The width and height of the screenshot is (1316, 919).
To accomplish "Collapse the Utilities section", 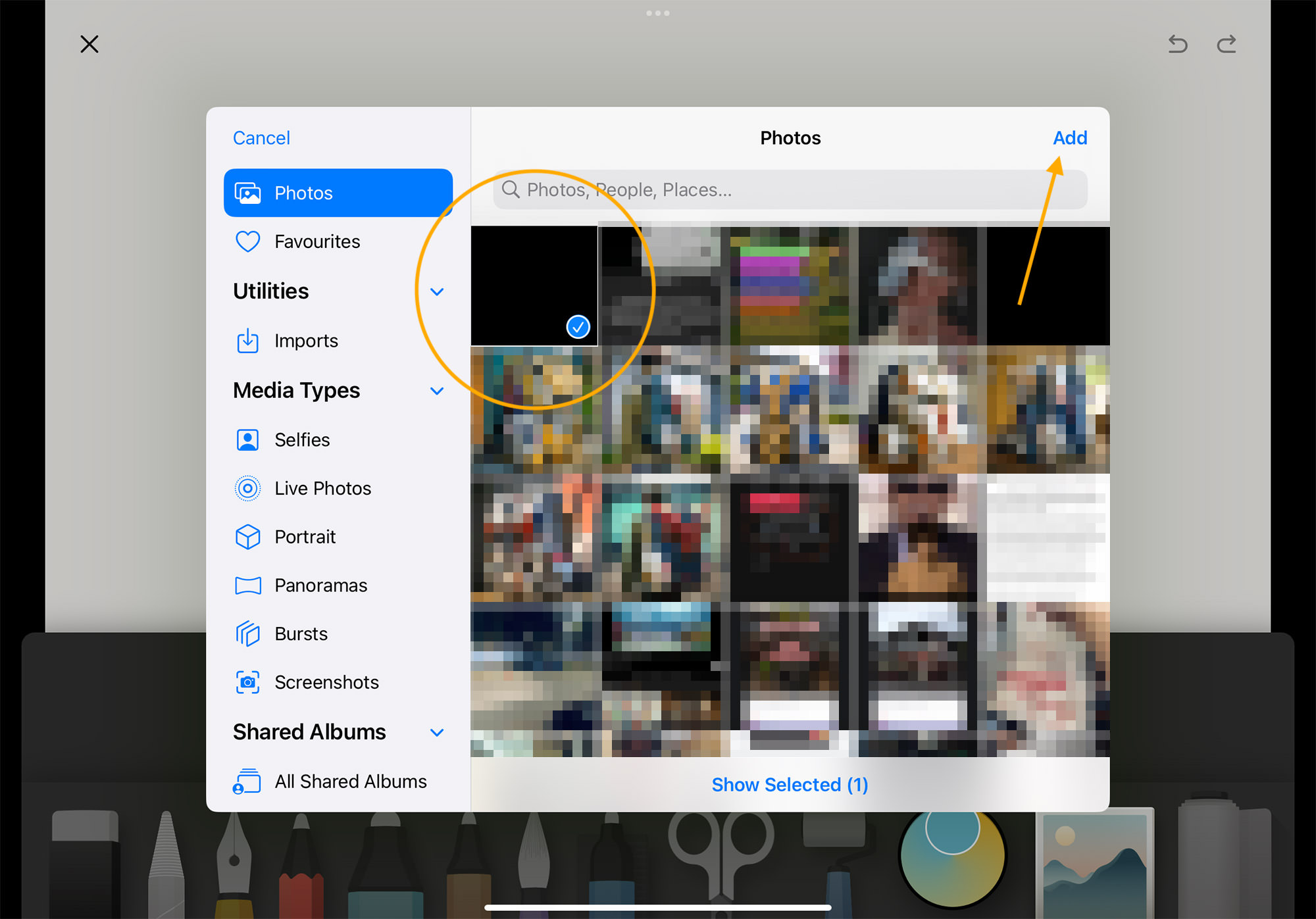I will click(x=437, y=291).
